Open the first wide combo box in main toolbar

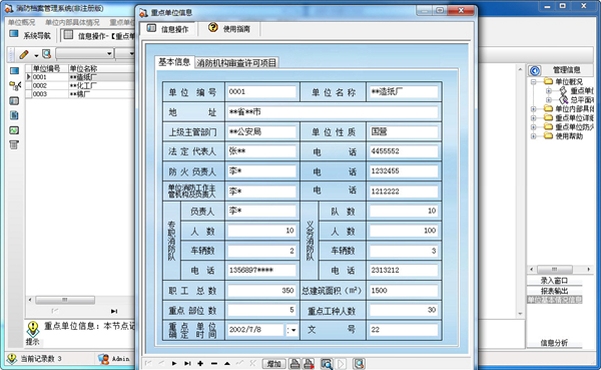pyautogui.click(x=85, y=54)
